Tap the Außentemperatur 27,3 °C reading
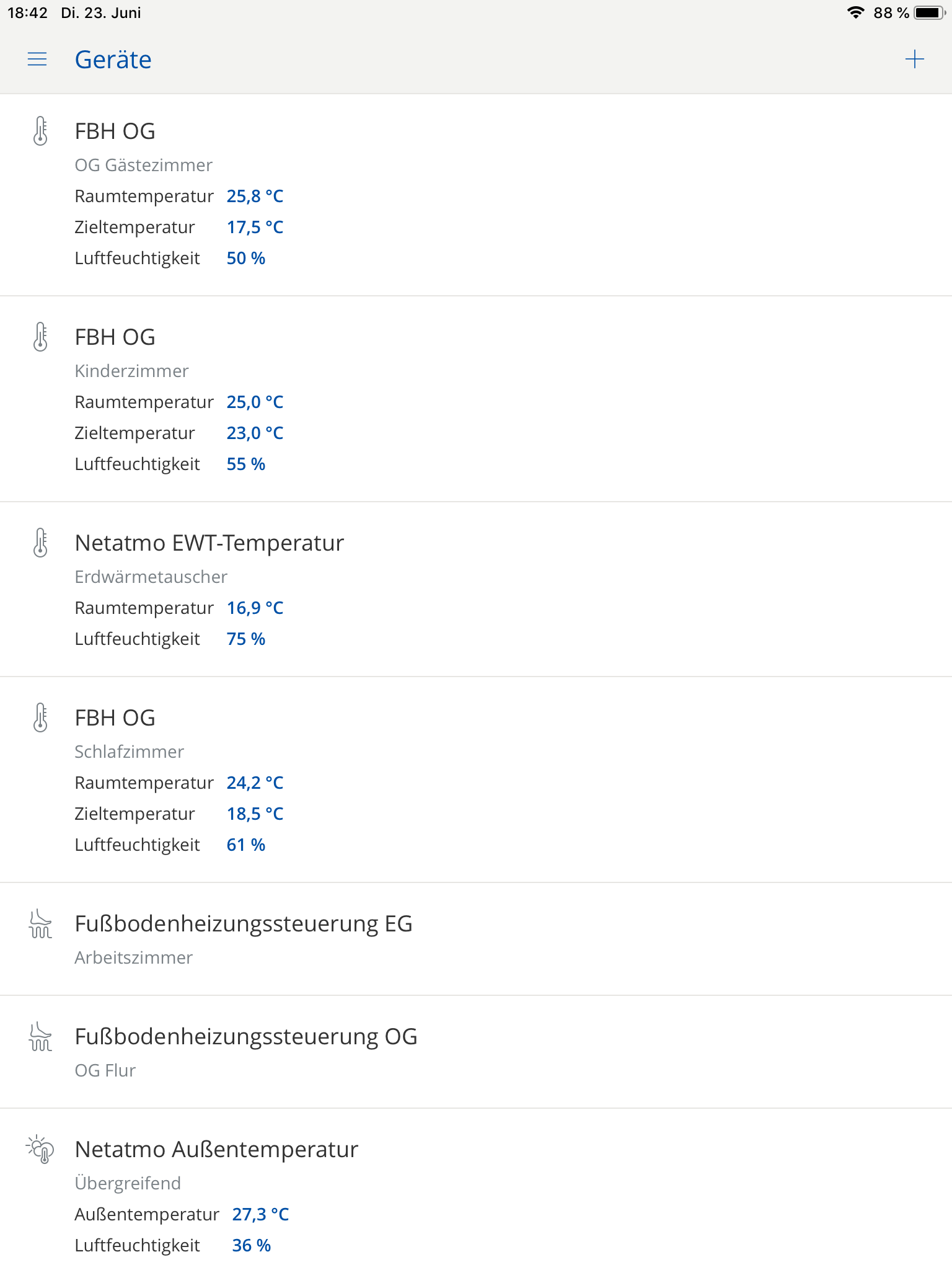This screenshot has height=1270, width=952. (260, 1215)
